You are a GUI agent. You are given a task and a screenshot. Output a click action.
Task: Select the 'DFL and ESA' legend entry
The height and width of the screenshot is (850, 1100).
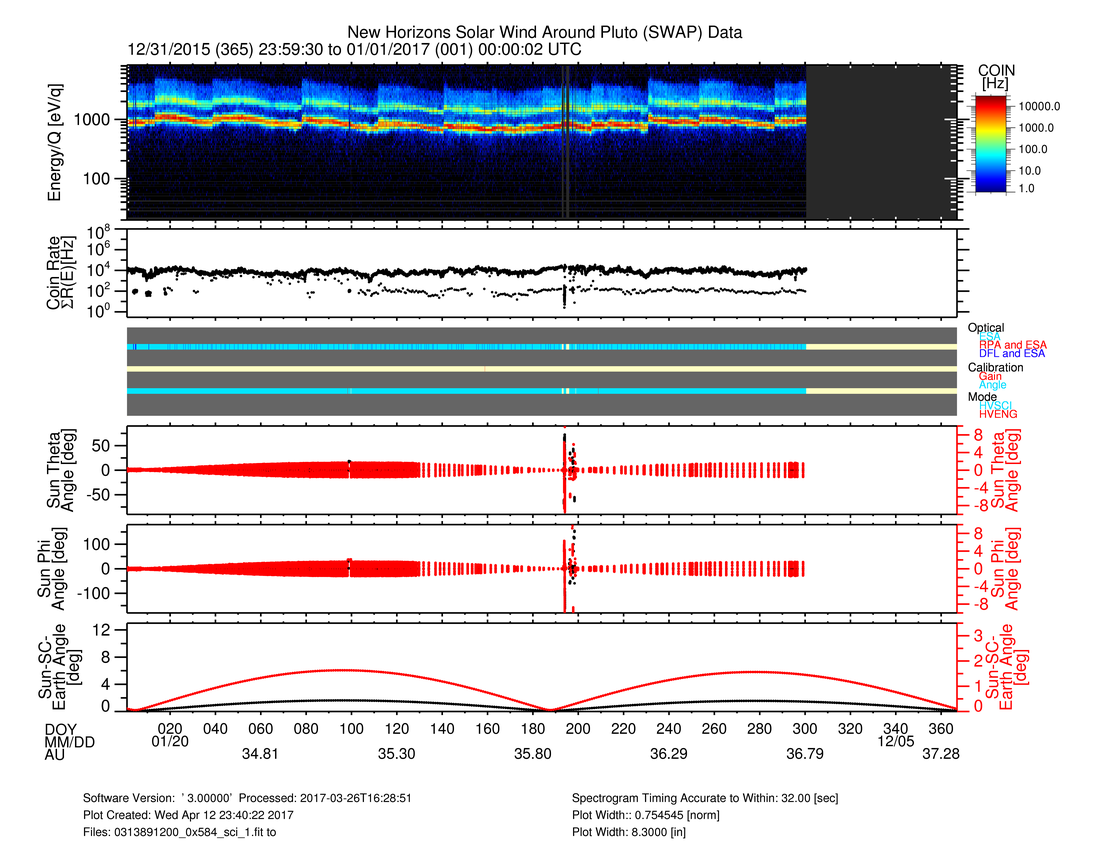pos(1014,354)
